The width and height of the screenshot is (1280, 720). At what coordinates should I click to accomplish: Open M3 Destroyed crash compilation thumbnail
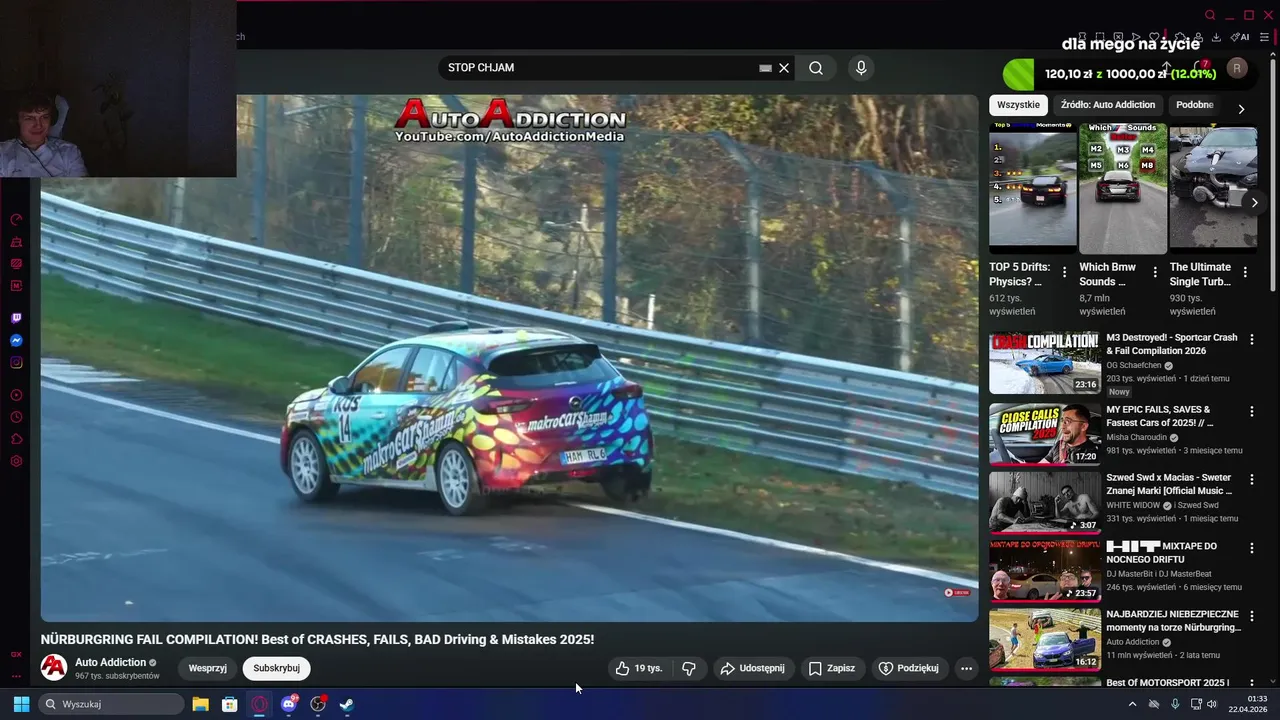coord(1045,362)
